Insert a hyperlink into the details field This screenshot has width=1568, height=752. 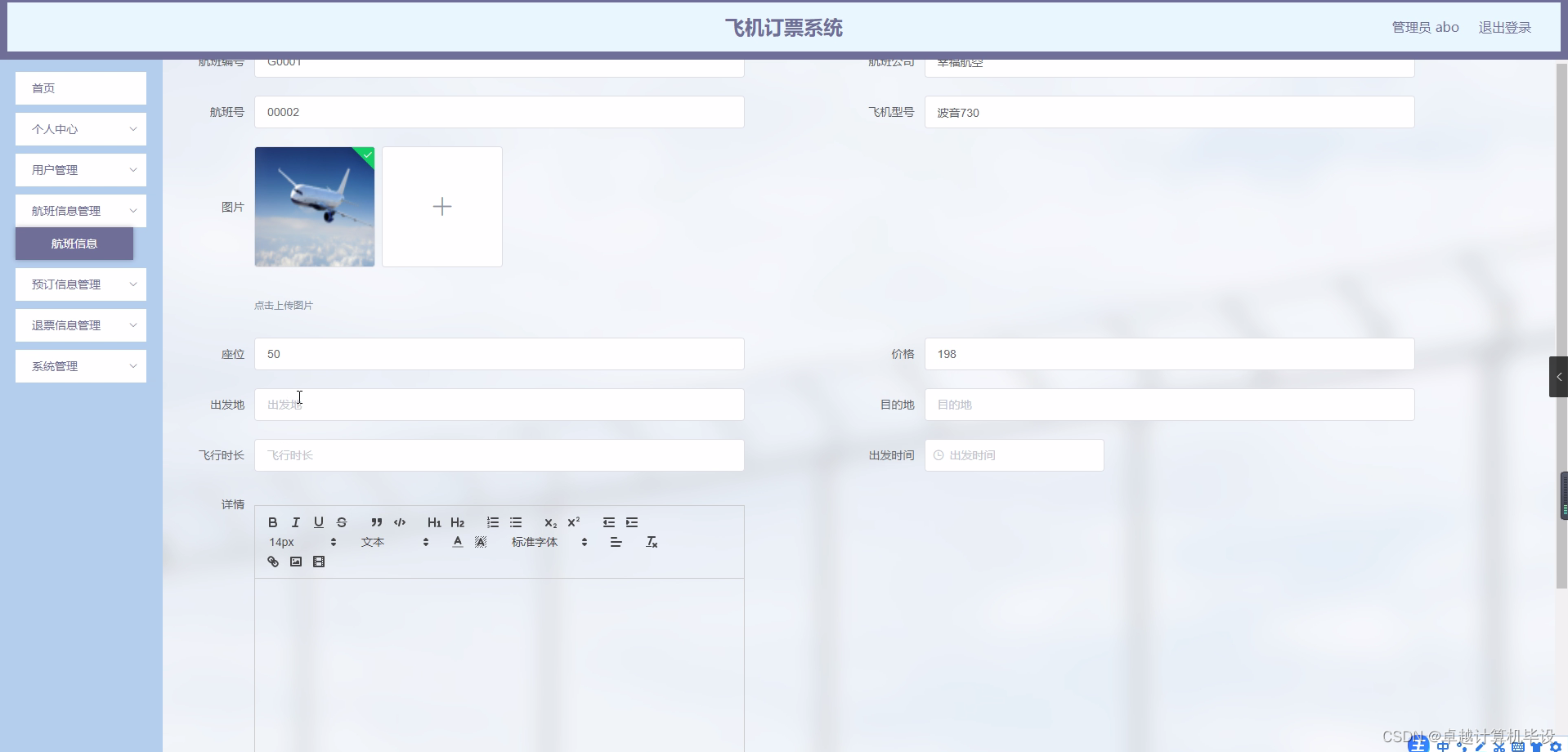coord(271,562)
